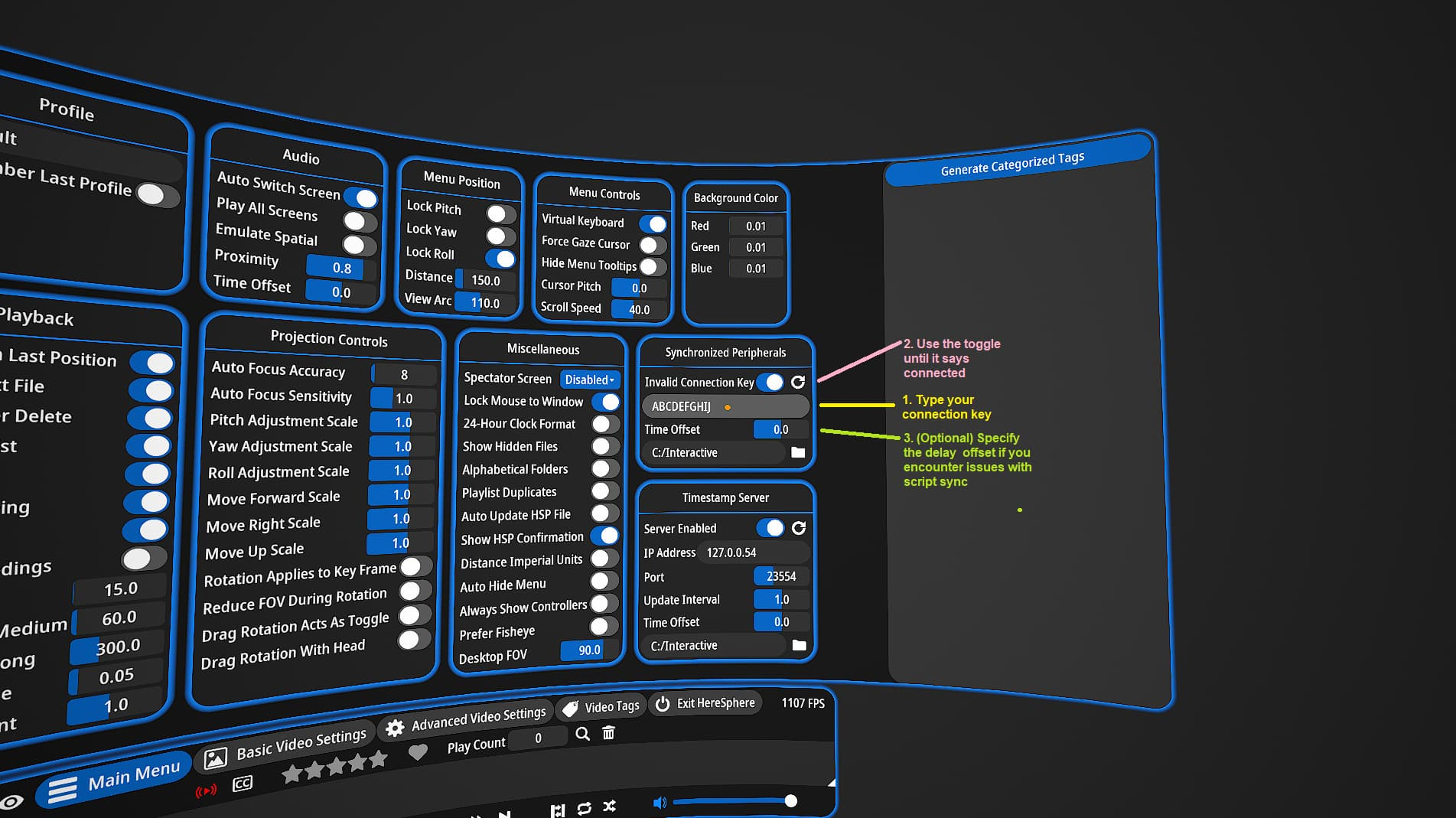Click the Cursor Pitch value 0.0

639,288
